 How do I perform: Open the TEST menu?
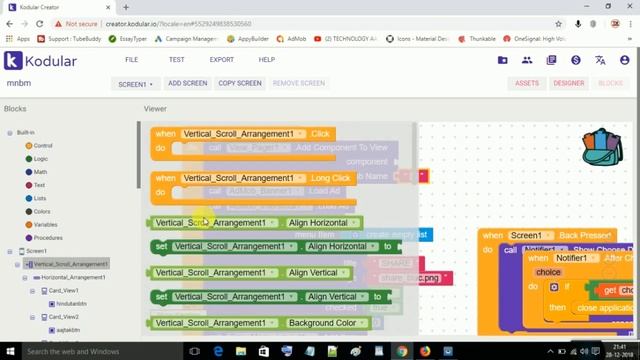176,60
